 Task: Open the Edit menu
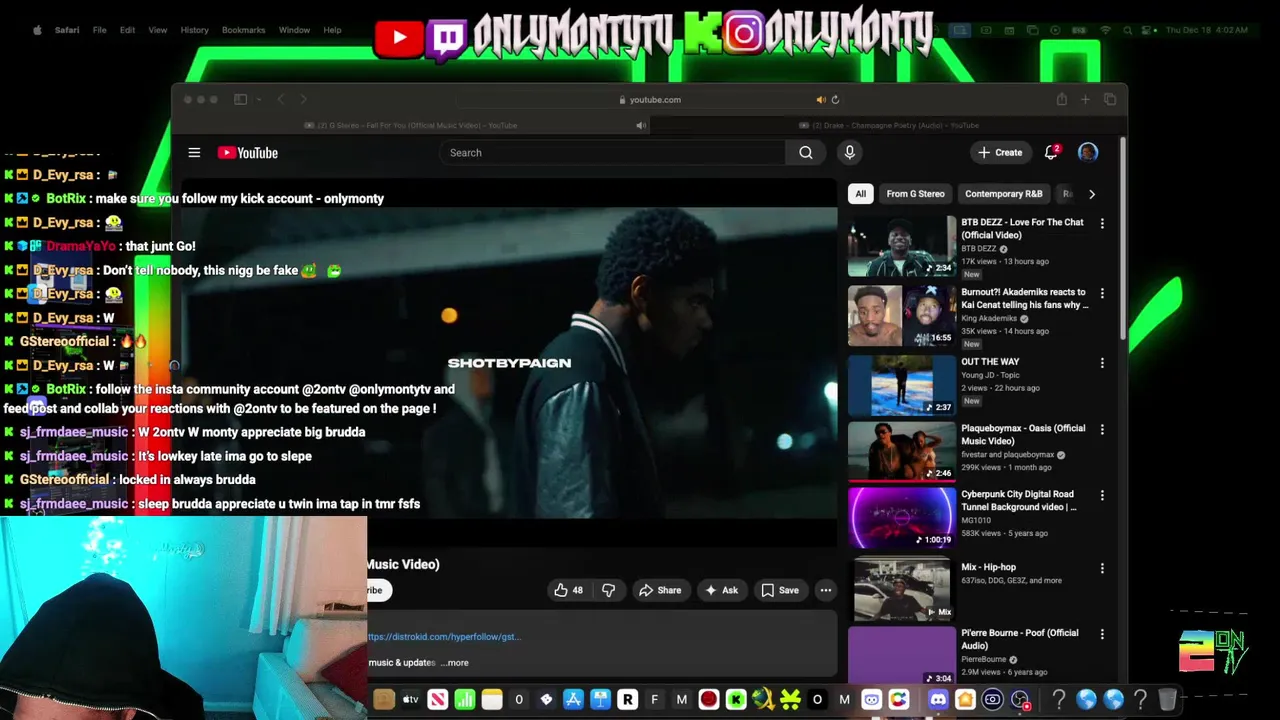(x=127, y=30)
